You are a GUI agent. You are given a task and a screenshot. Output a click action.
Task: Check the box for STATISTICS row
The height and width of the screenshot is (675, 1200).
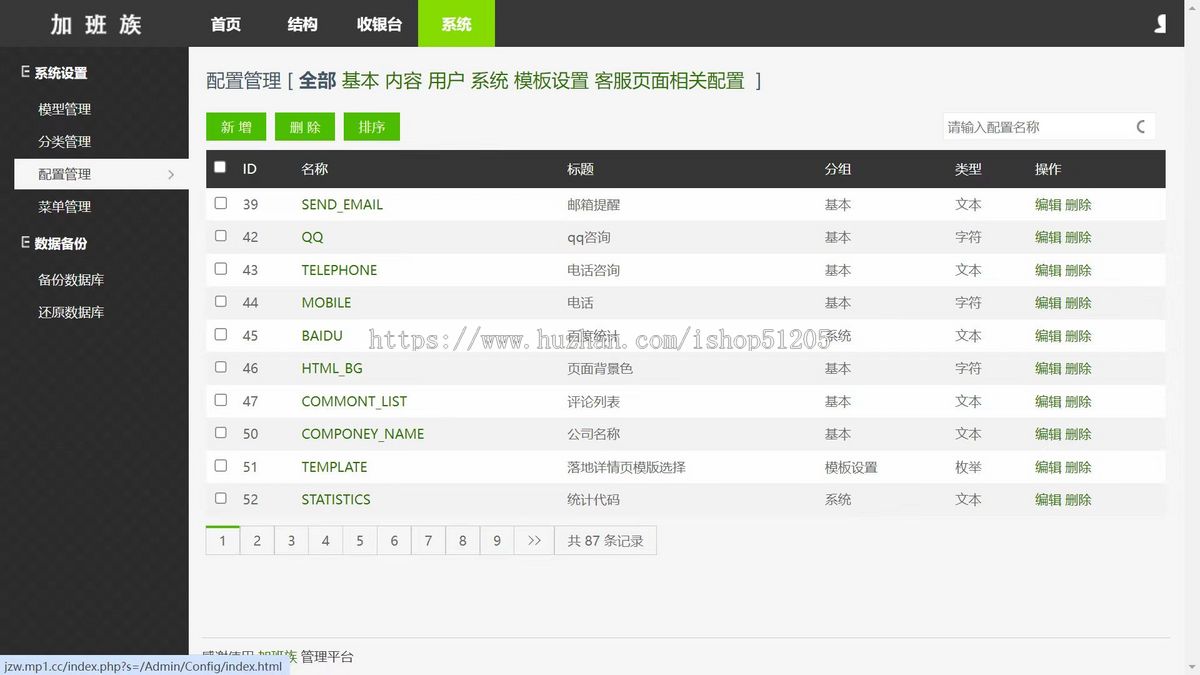pos(220,498)
